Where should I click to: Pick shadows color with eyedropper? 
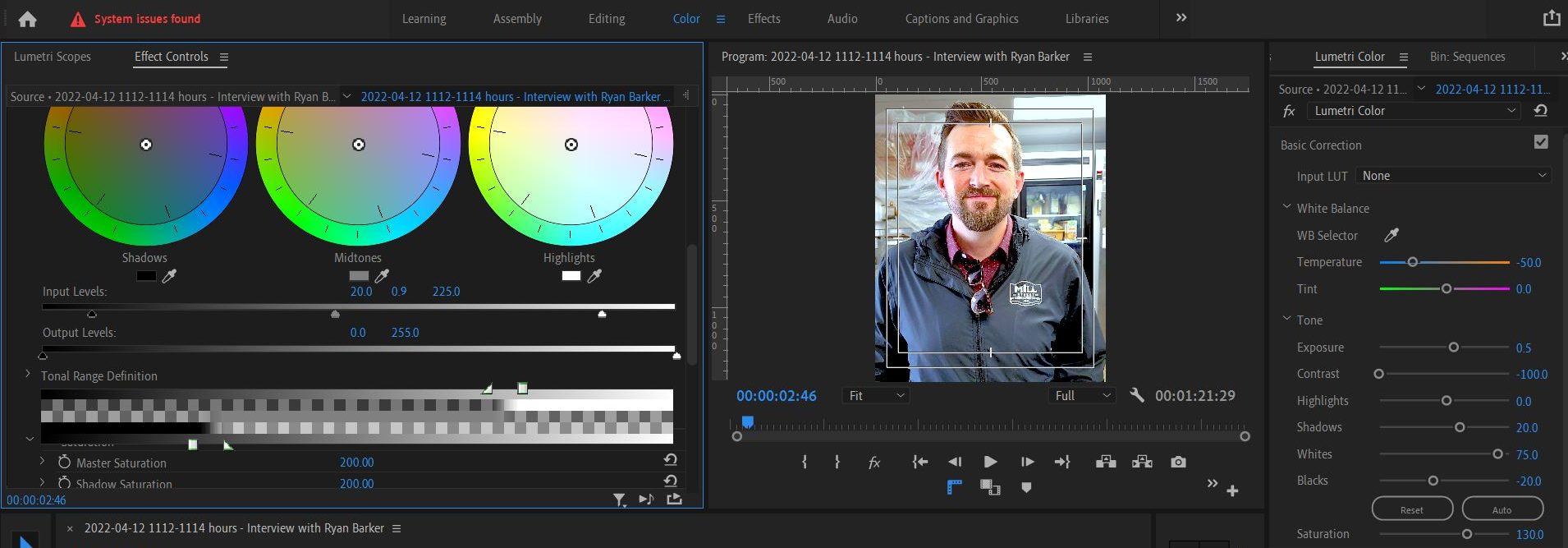coord(169,276)
